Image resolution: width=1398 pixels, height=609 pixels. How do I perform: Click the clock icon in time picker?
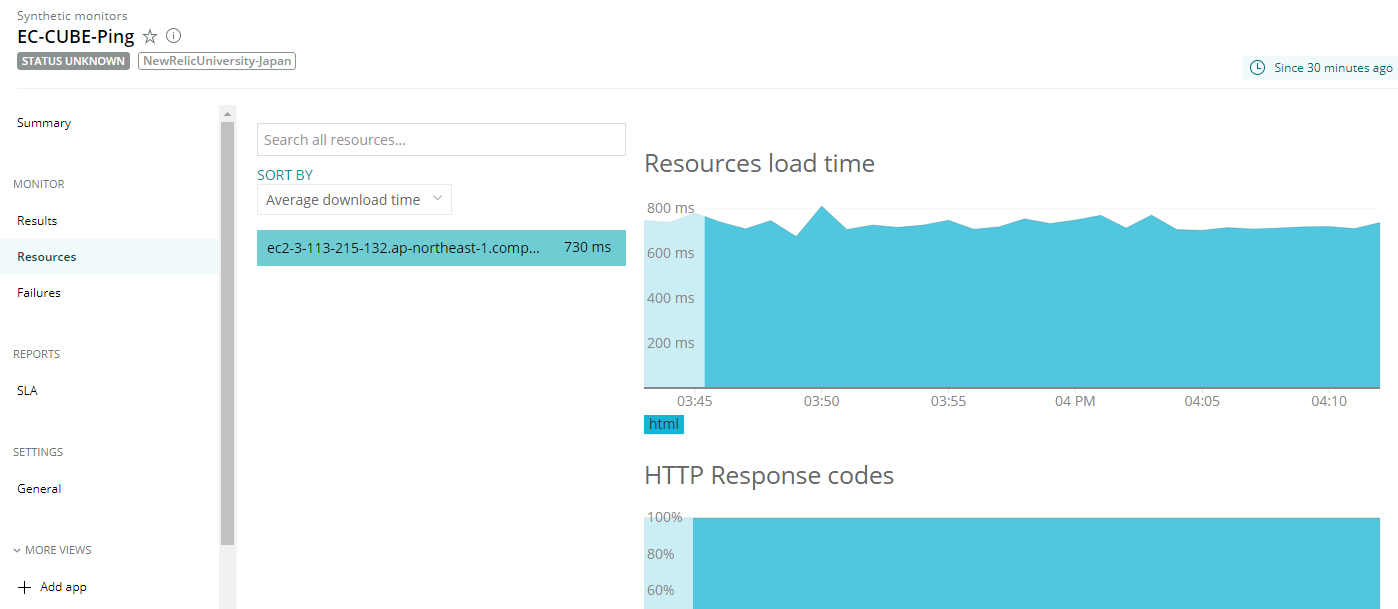1258,68
